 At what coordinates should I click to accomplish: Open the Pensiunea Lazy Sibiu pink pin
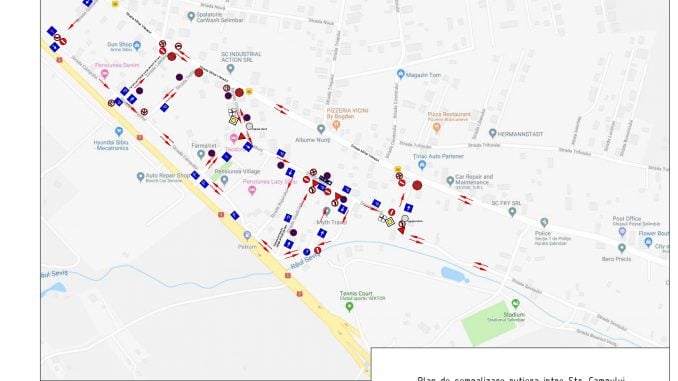[x=252, y=191]
